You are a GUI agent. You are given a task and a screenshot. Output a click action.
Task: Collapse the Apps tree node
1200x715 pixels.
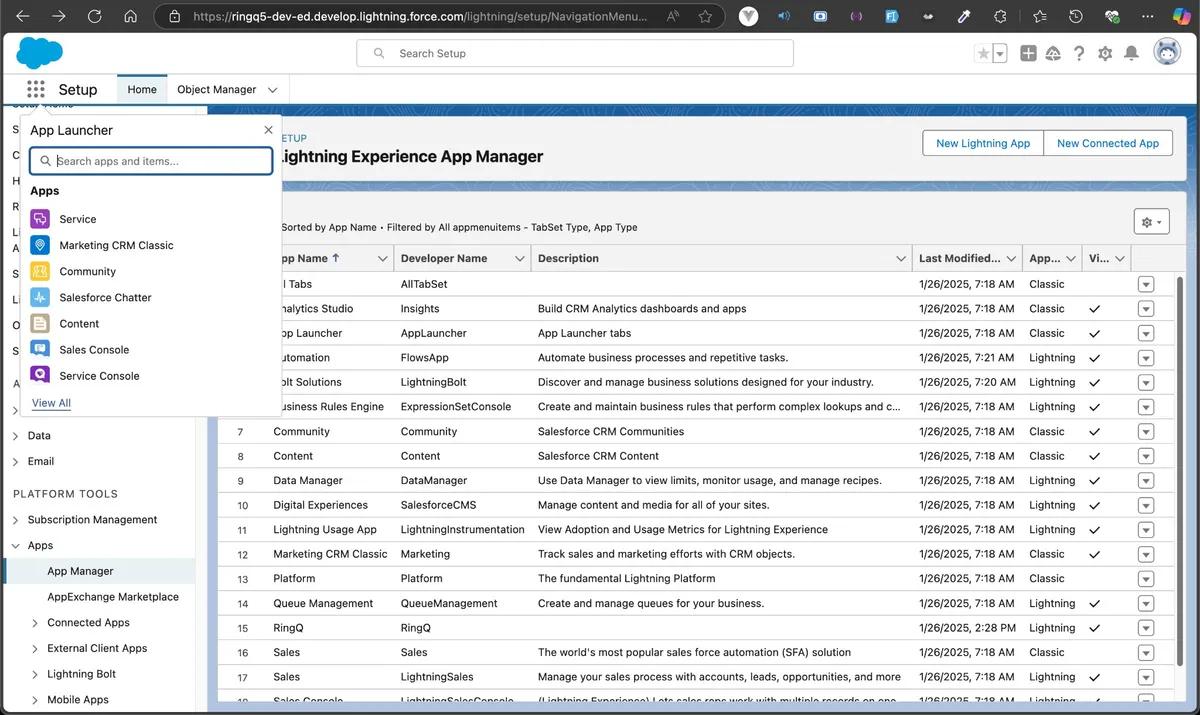click(16, 546)
